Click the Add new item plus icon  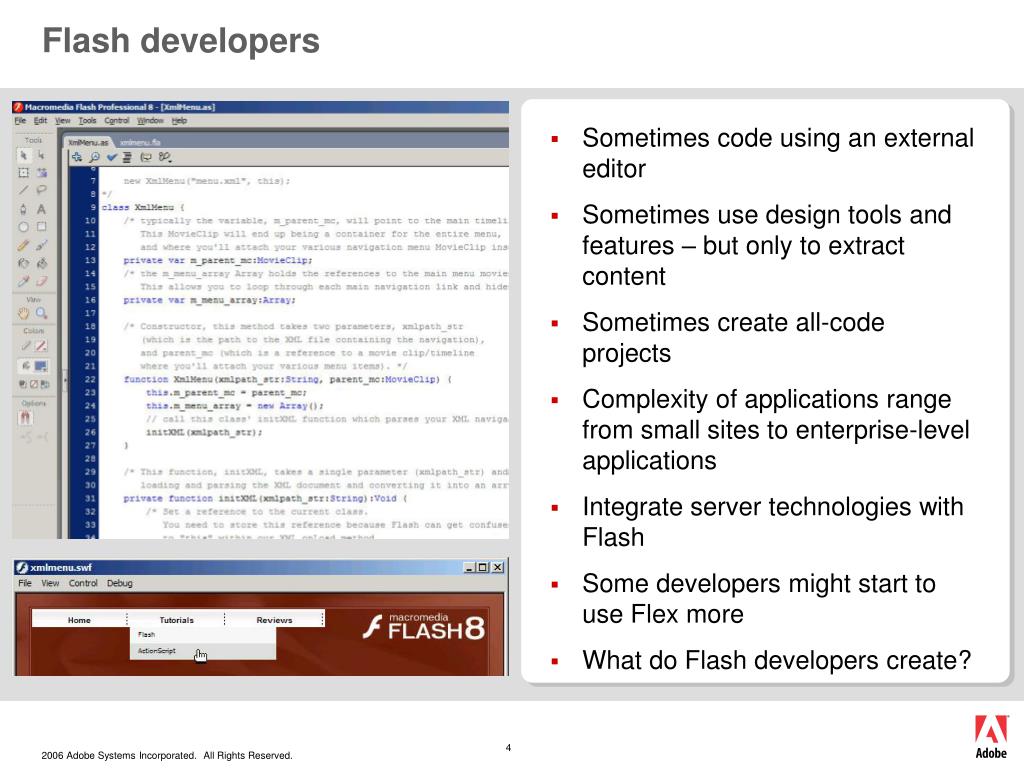point(77,157)
